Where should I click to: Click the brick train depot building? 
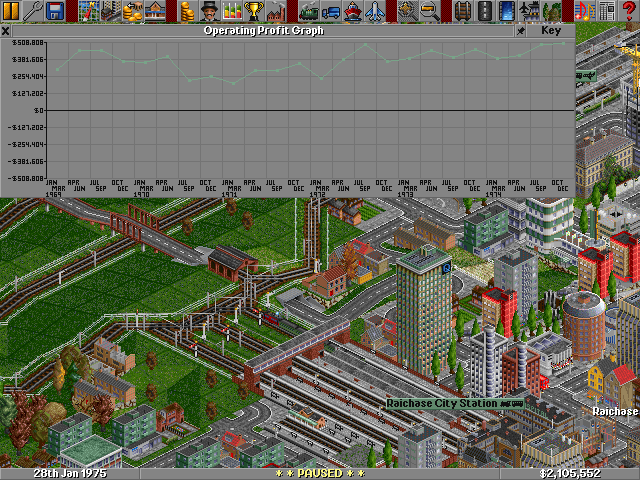(x=232, y=262)
